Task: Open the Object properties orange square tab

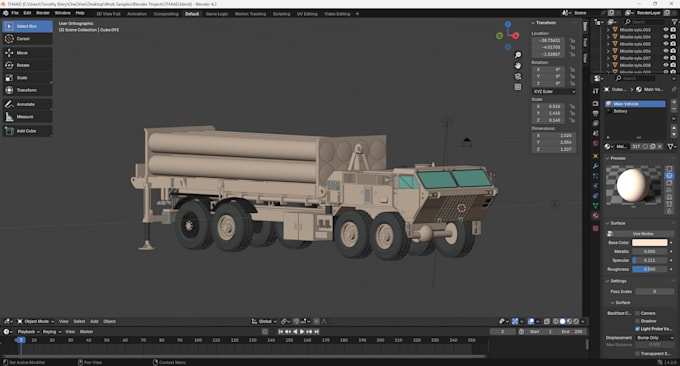Action: tap(595, 156)
